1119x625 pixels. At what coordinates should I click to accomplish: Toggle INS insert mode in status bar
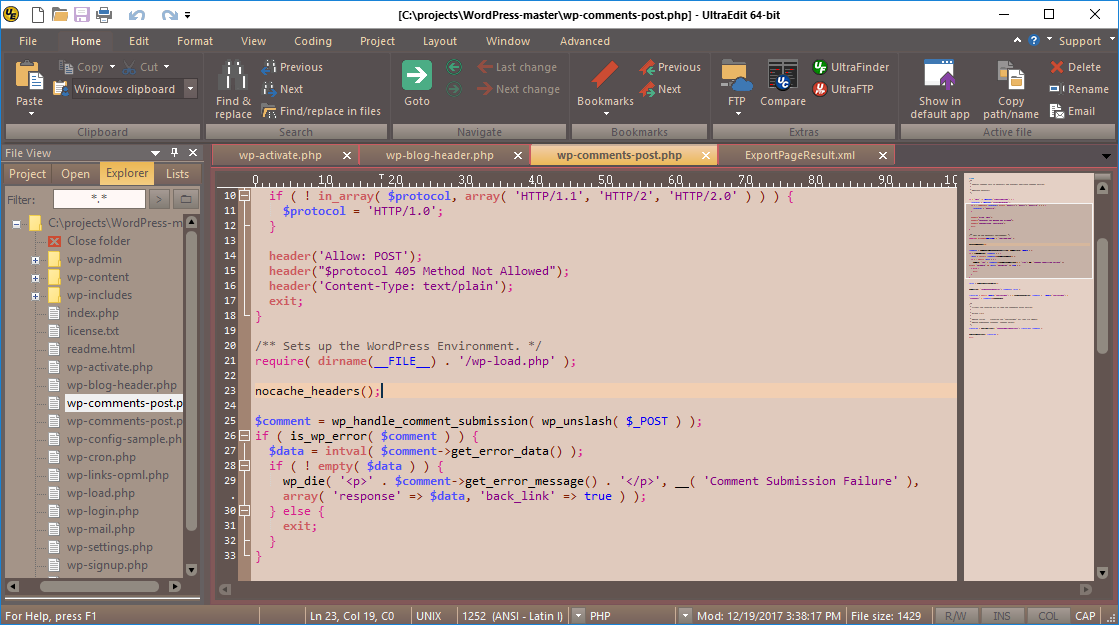(1004, 616)
